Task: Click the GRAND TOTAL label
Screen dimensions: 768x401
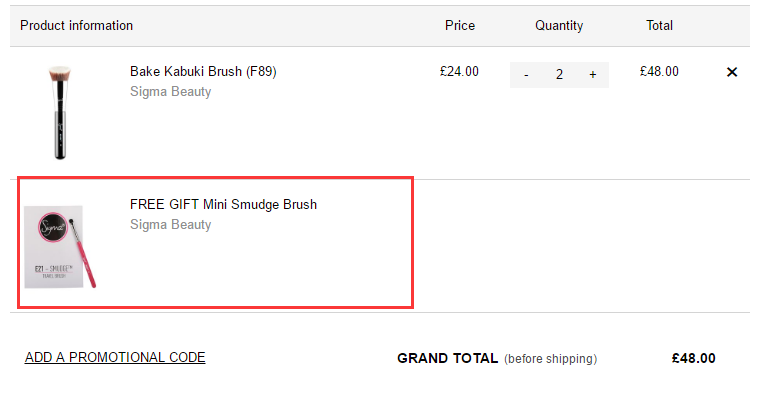Action: click(448, 358)
